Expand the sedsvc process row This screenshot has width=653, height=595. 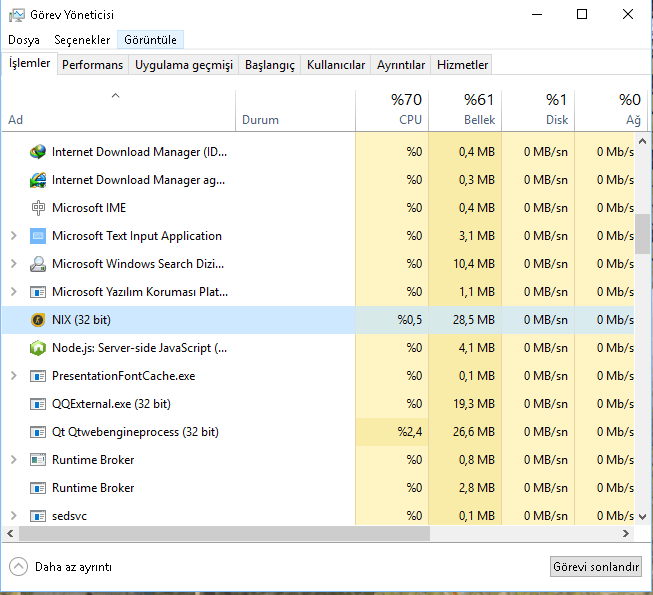tap(14, 516)
